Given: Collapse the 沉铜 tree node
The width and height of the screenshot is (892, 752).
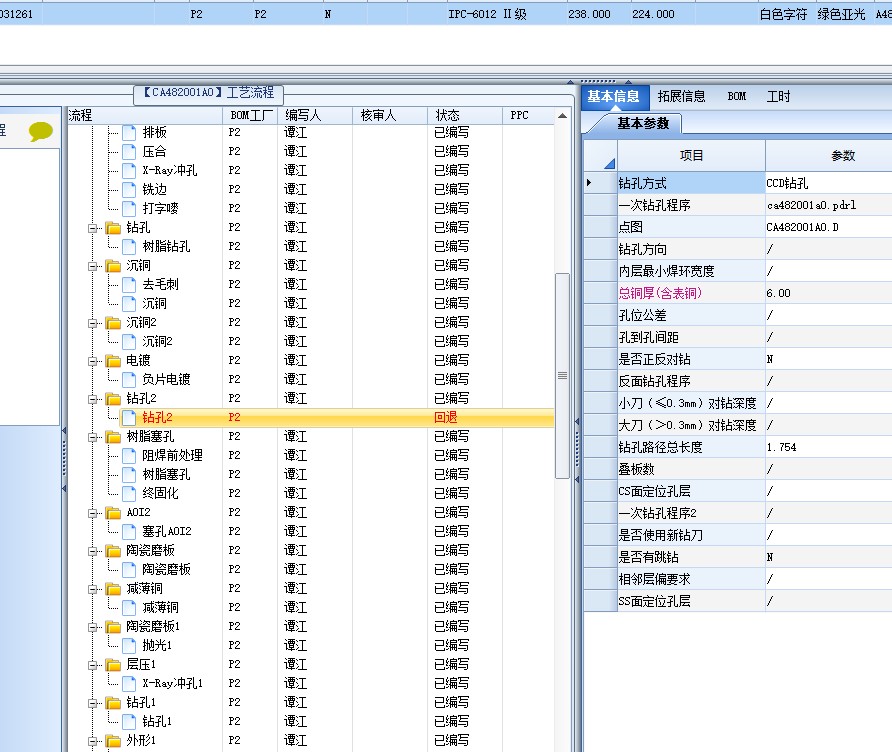Looking at the screenshot, I should pyautogui.click(x=92, y=266).
